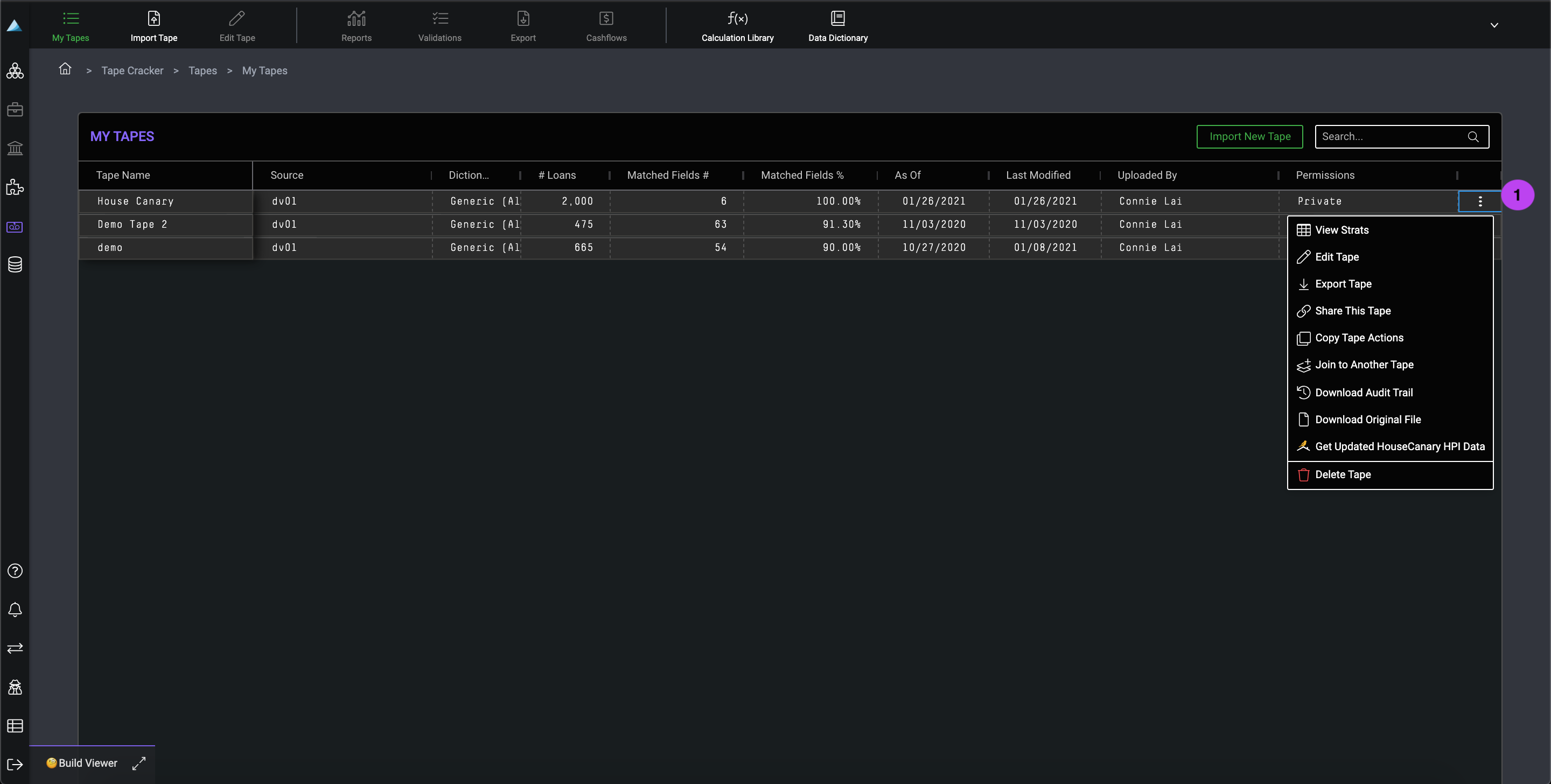The height and width of the screenshot is (784, 1551).
Task: Click the database stack sidebar icon
Action: point(15,264)
